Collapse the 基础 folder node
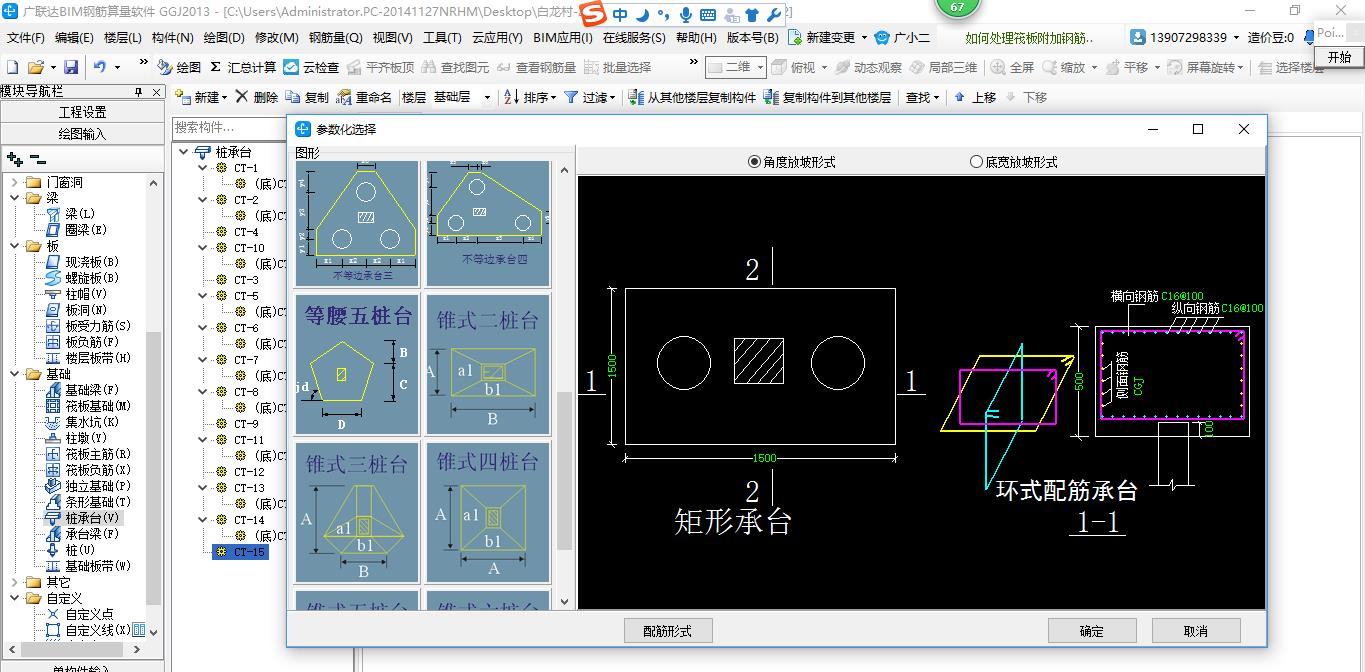The image size is (1365, 672). coord(15,375)
